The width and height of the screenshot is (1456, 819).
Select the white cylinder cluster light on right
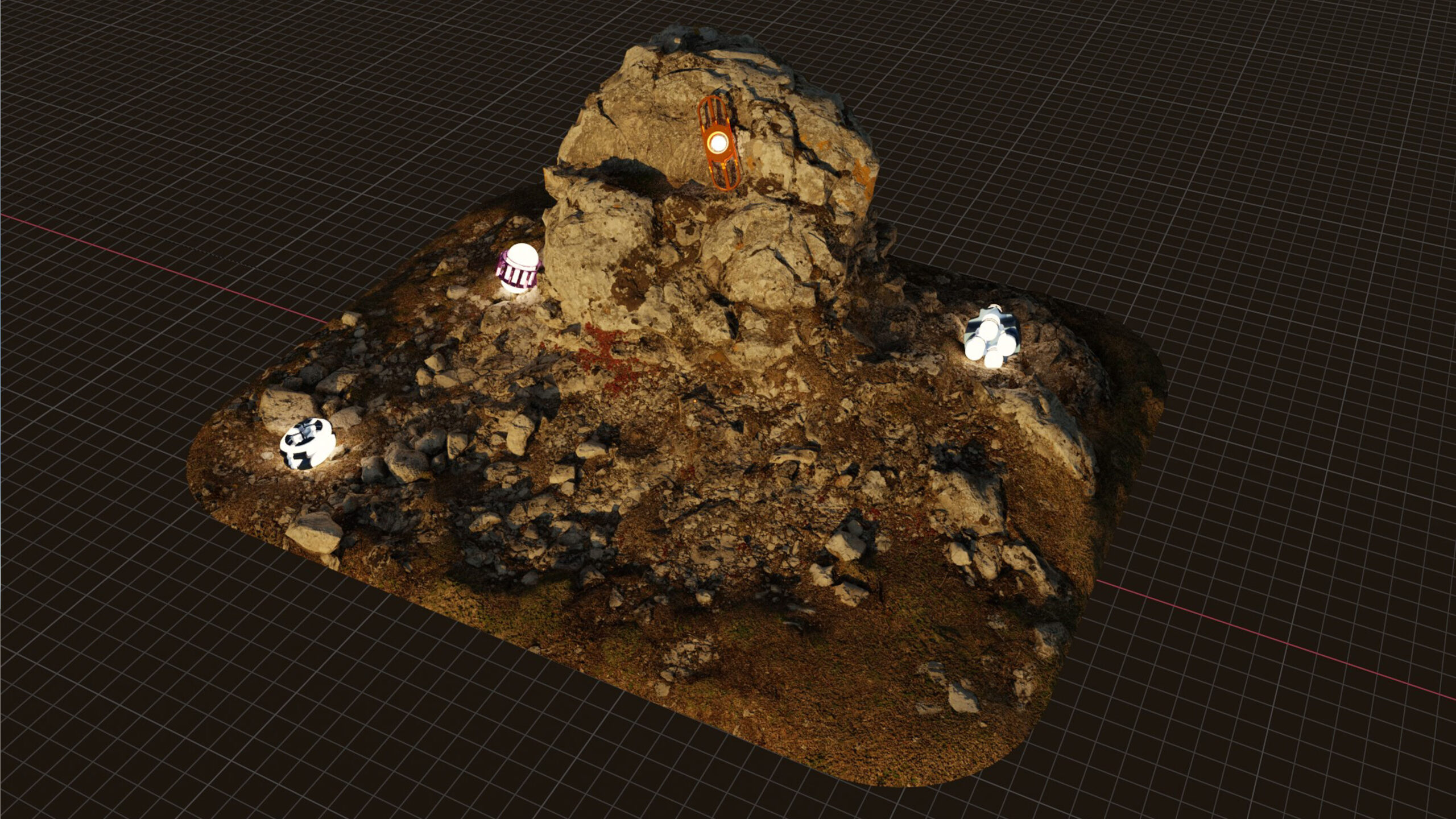(x=990, y=339)
